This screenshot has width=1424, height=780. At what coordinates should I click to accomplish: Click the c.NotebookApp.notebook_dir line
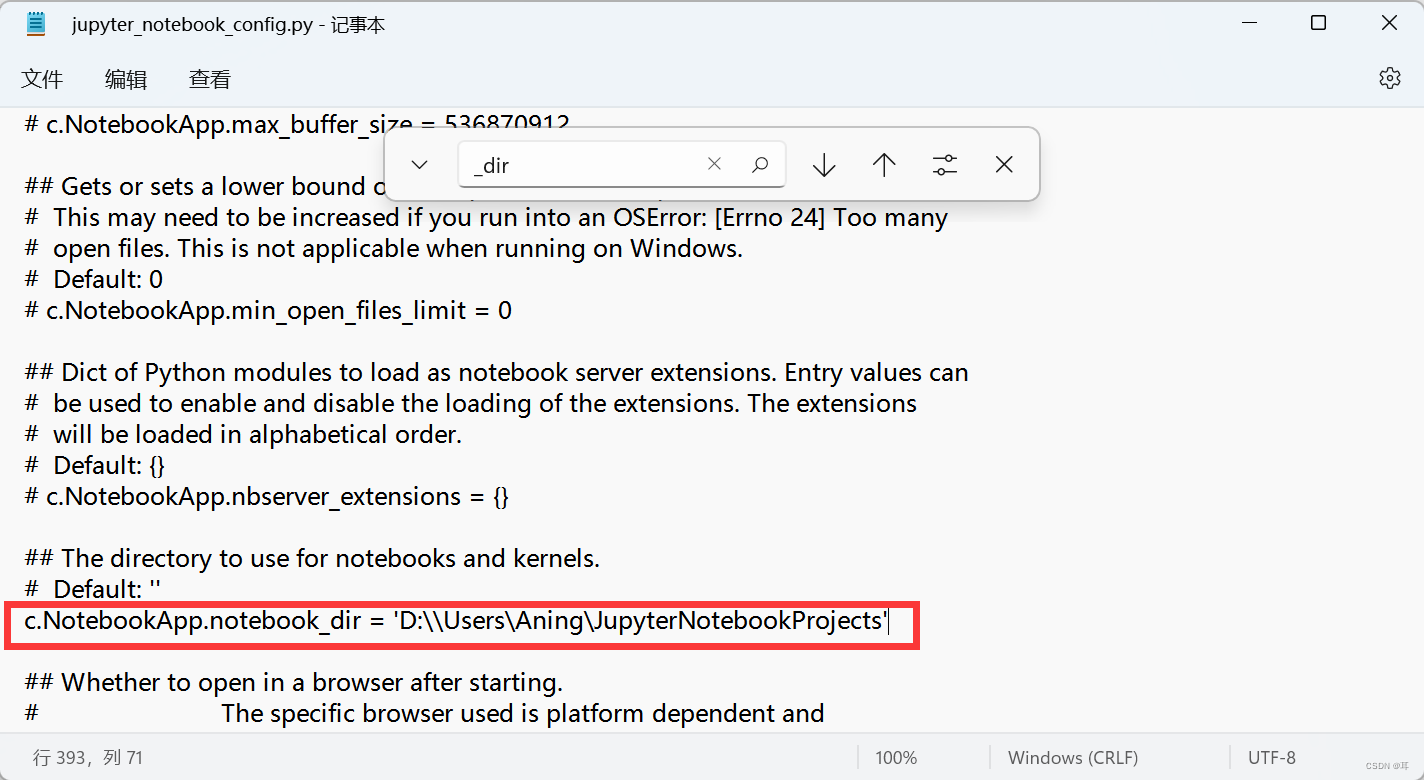point(456,621)
